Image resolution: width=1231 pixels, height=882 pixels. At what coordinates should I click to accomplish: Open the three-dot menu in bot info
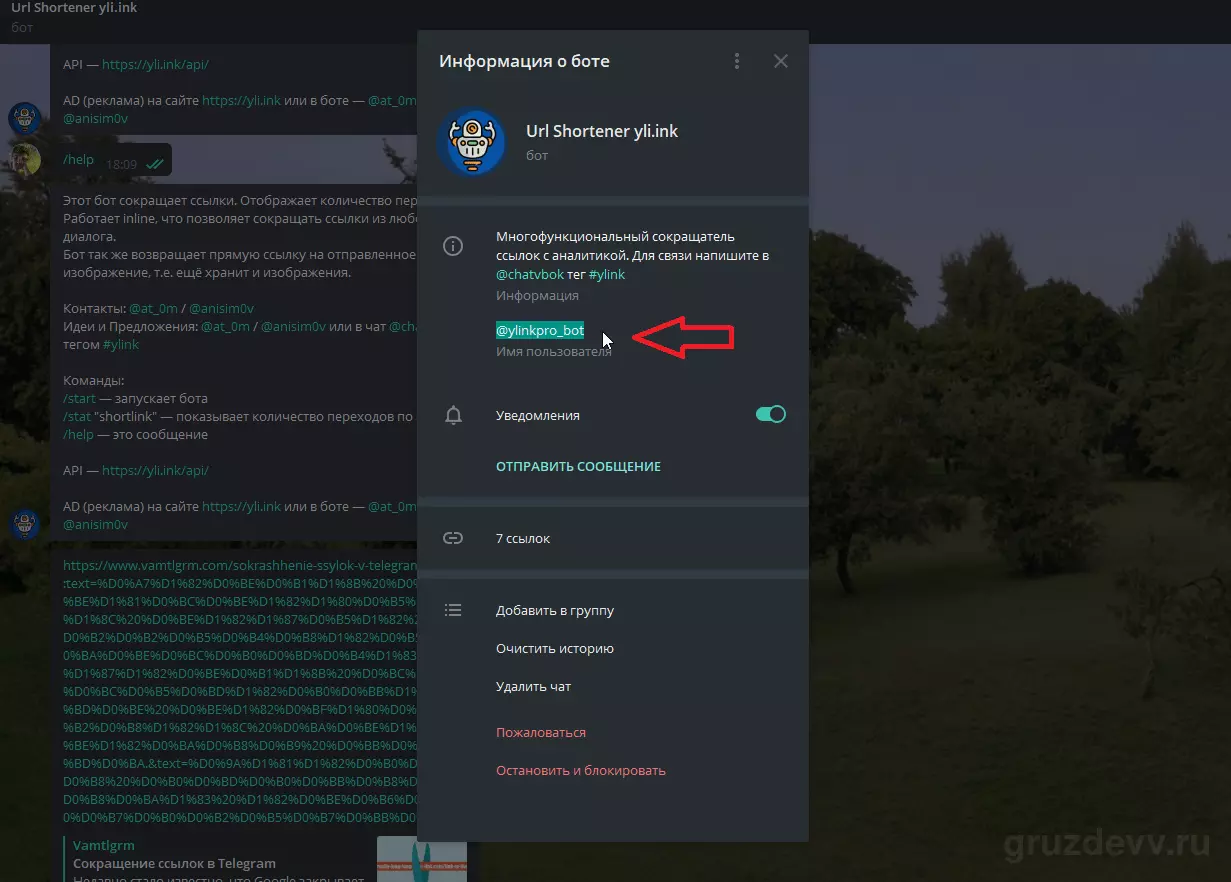pos(737,61)
